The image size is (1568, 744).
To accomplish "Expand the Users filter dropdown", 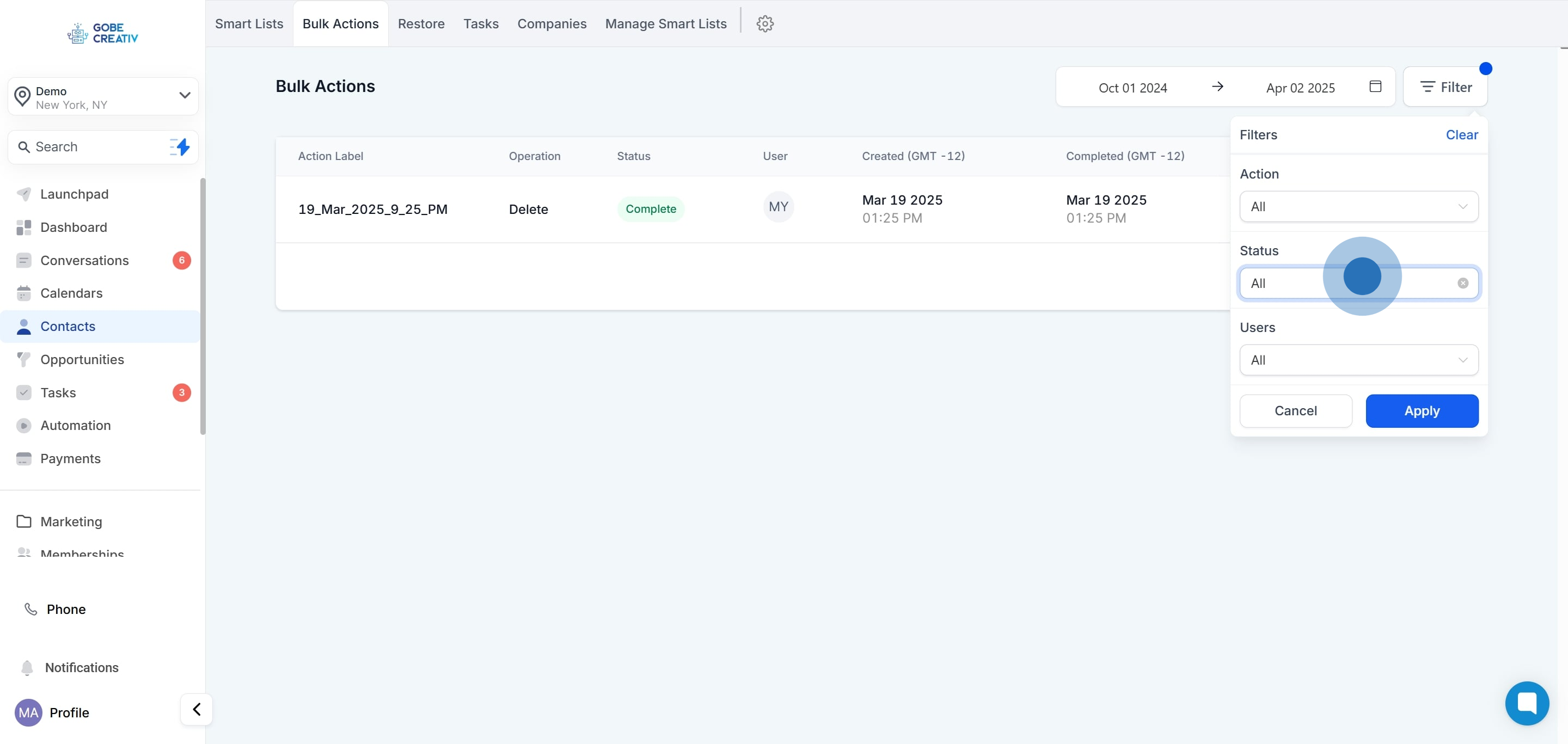I will [x=1358, y=360].
